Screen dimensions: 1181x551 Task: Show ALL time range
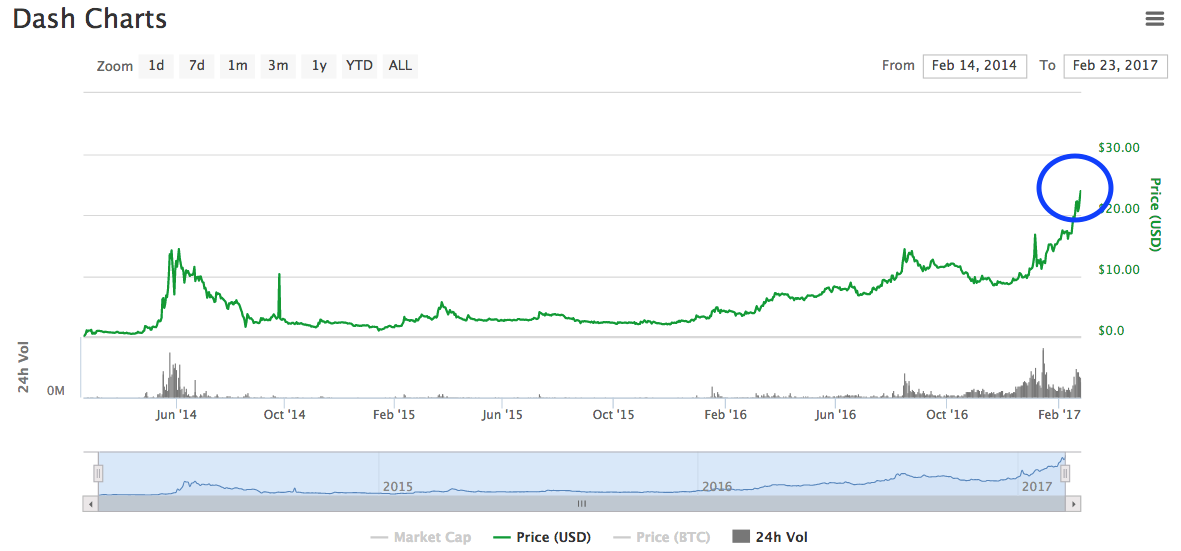400,66
